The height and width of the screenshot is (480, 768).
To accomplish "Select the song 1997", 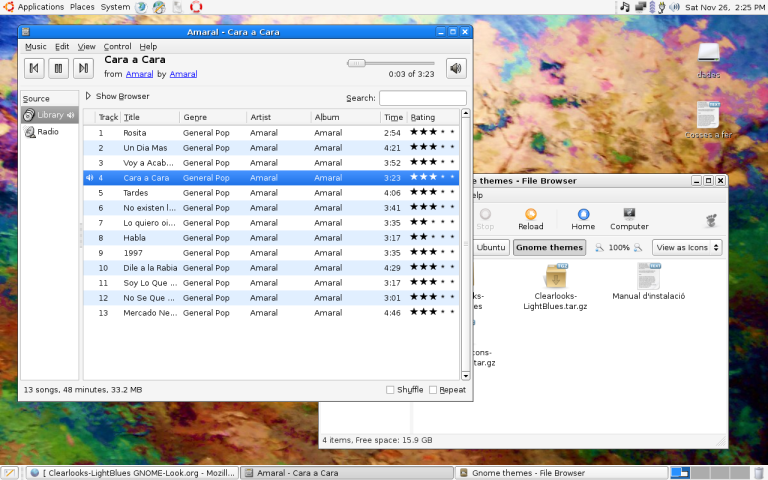I will point(271,253).
